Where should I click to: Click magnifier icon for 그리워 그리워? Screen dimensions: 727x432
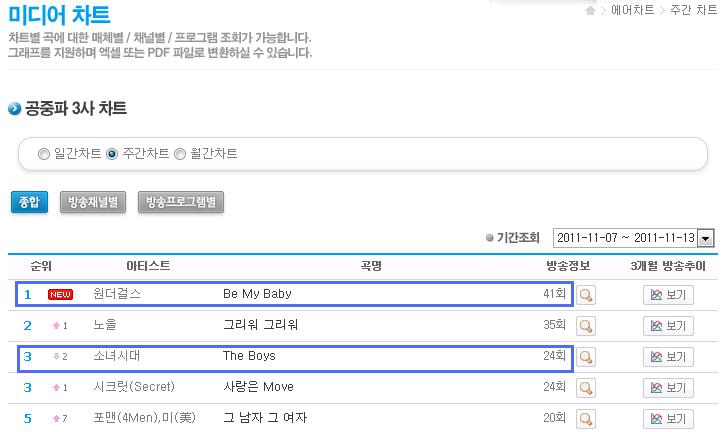pos(586,325)
